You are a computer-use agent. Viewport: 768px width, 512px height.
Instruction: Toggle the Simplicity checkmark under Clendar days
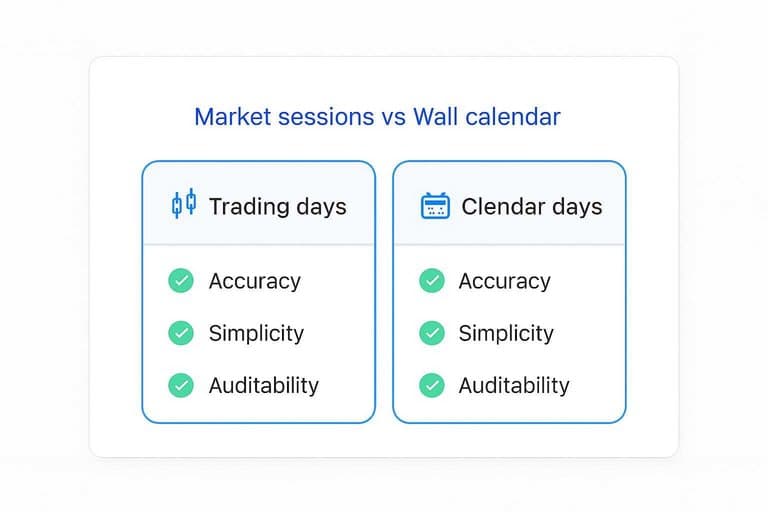coord(432,333)
